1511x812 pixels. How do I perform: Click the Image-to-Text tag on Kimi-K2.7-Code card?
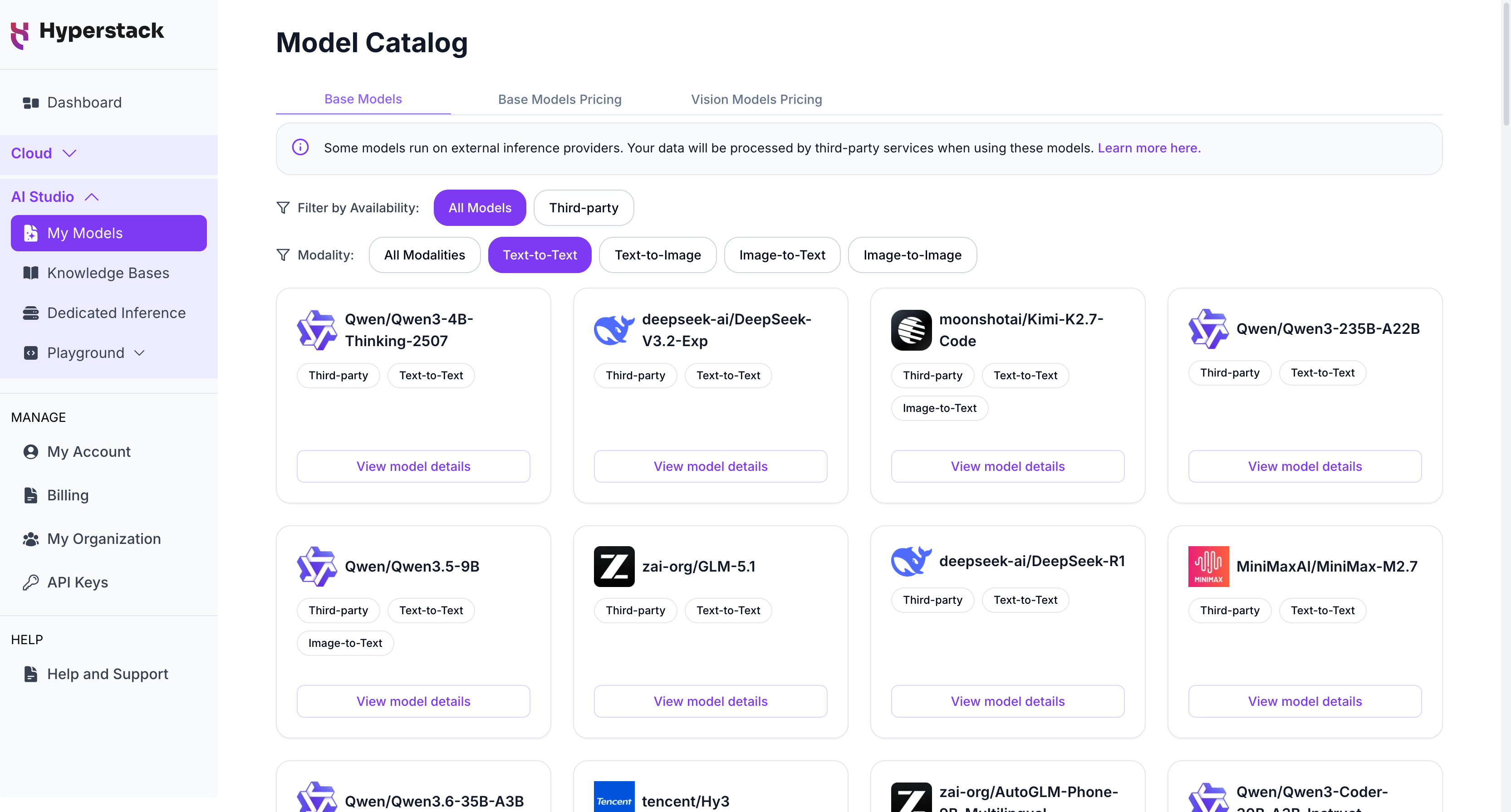(x=939, y=408)
